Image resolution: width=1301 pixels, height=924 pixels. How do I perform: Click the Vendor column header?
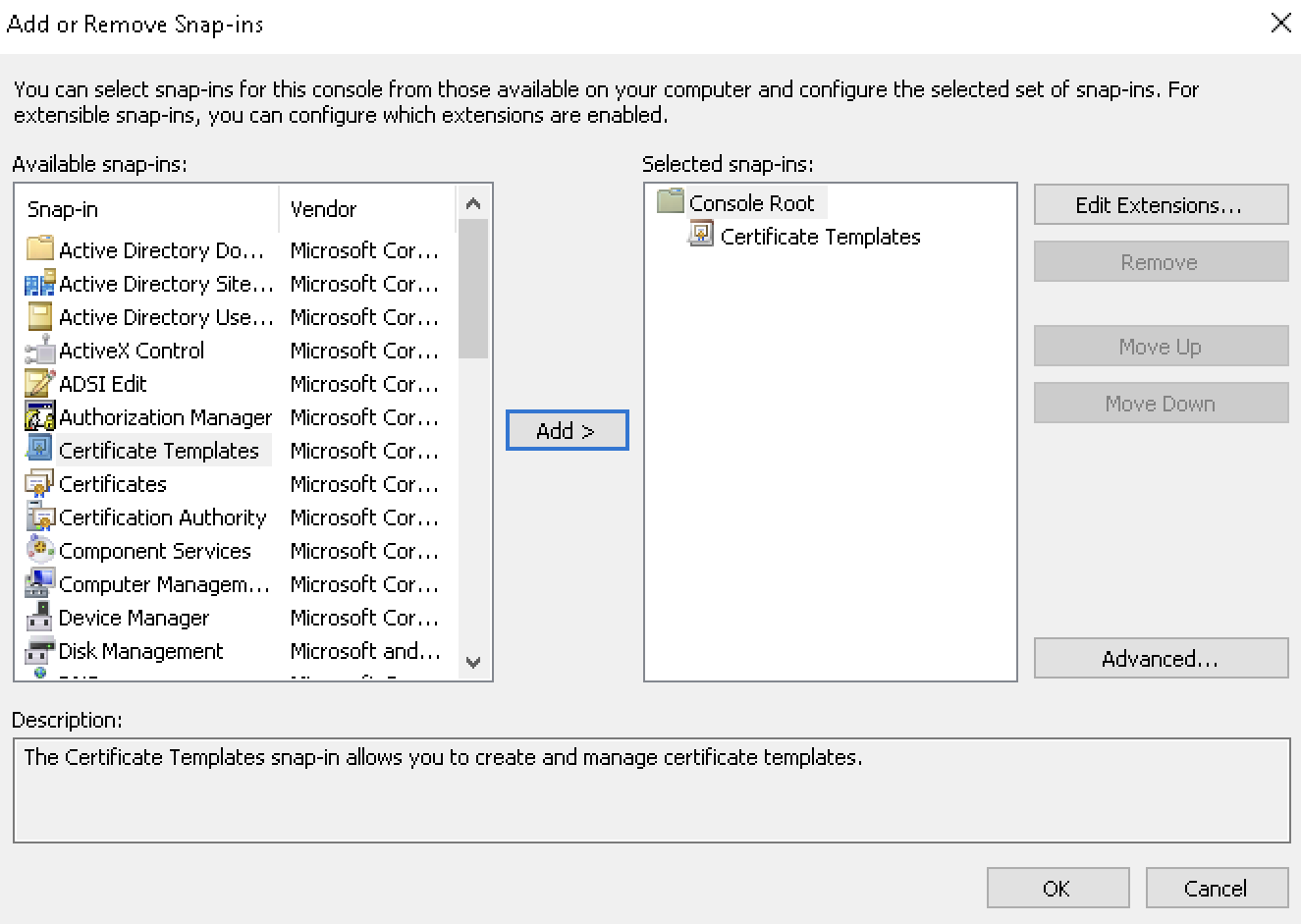pyautogui.click(x=368, y=209)
